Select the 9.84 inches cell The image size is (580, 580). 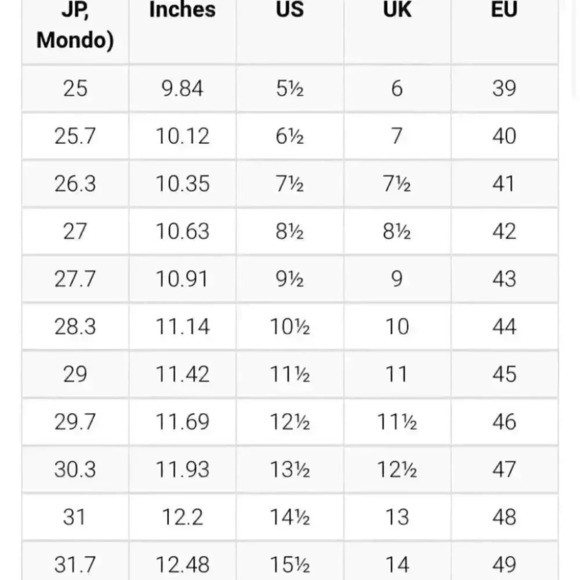[182, 88]
